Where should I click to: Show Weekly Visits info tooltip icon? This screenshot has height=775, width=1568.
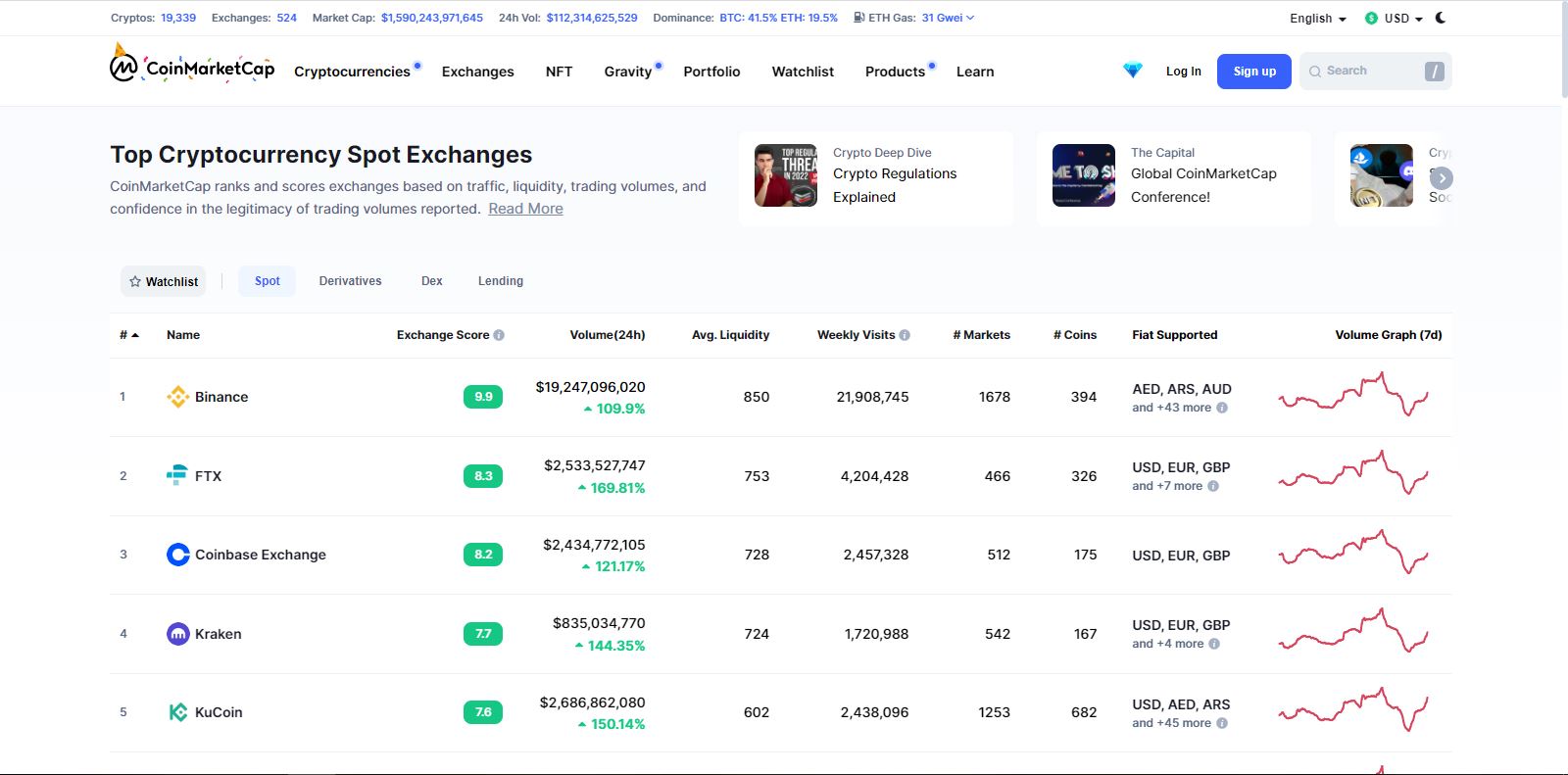tap(905, 335)
